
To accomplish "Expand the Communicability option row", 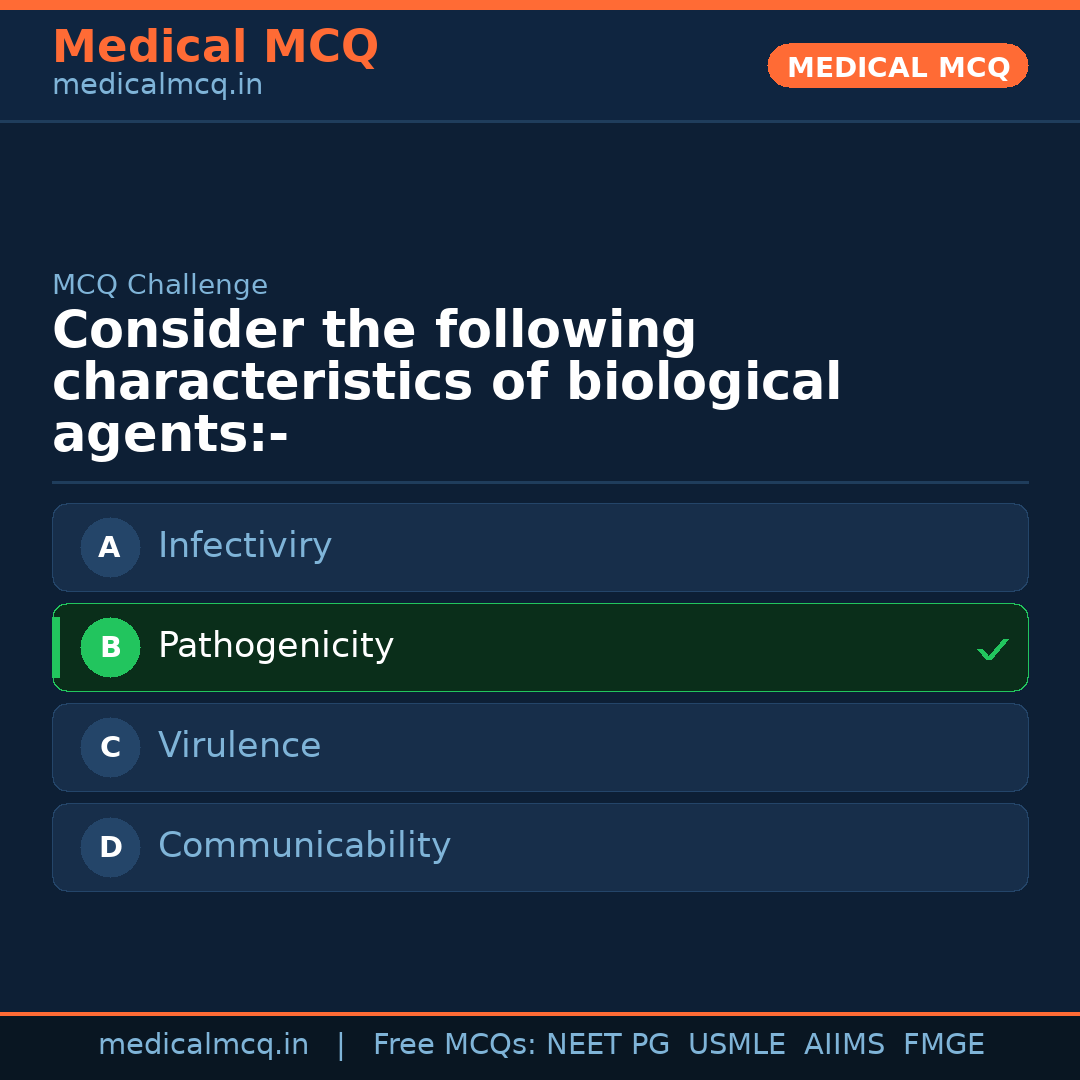I will click(x=540, y=847).
